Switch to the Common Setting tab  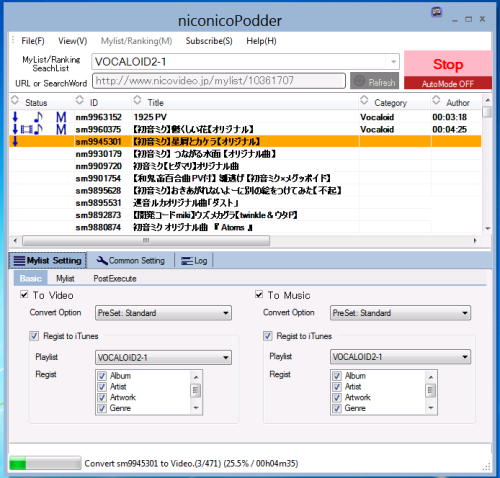click(x=131, y=260)
